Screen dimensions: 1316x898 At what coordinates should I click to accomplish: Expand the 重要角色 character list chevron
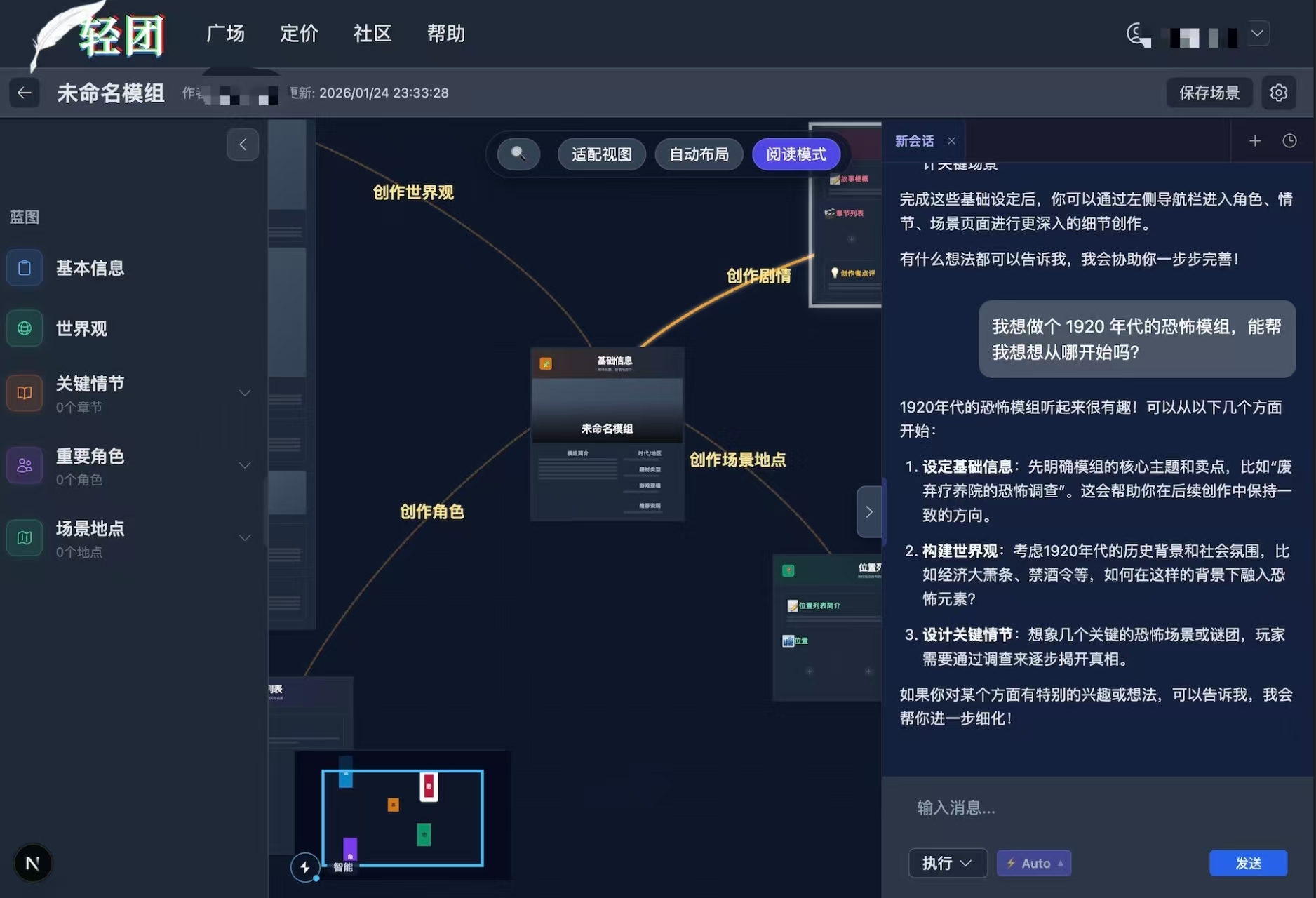[245, 465]
